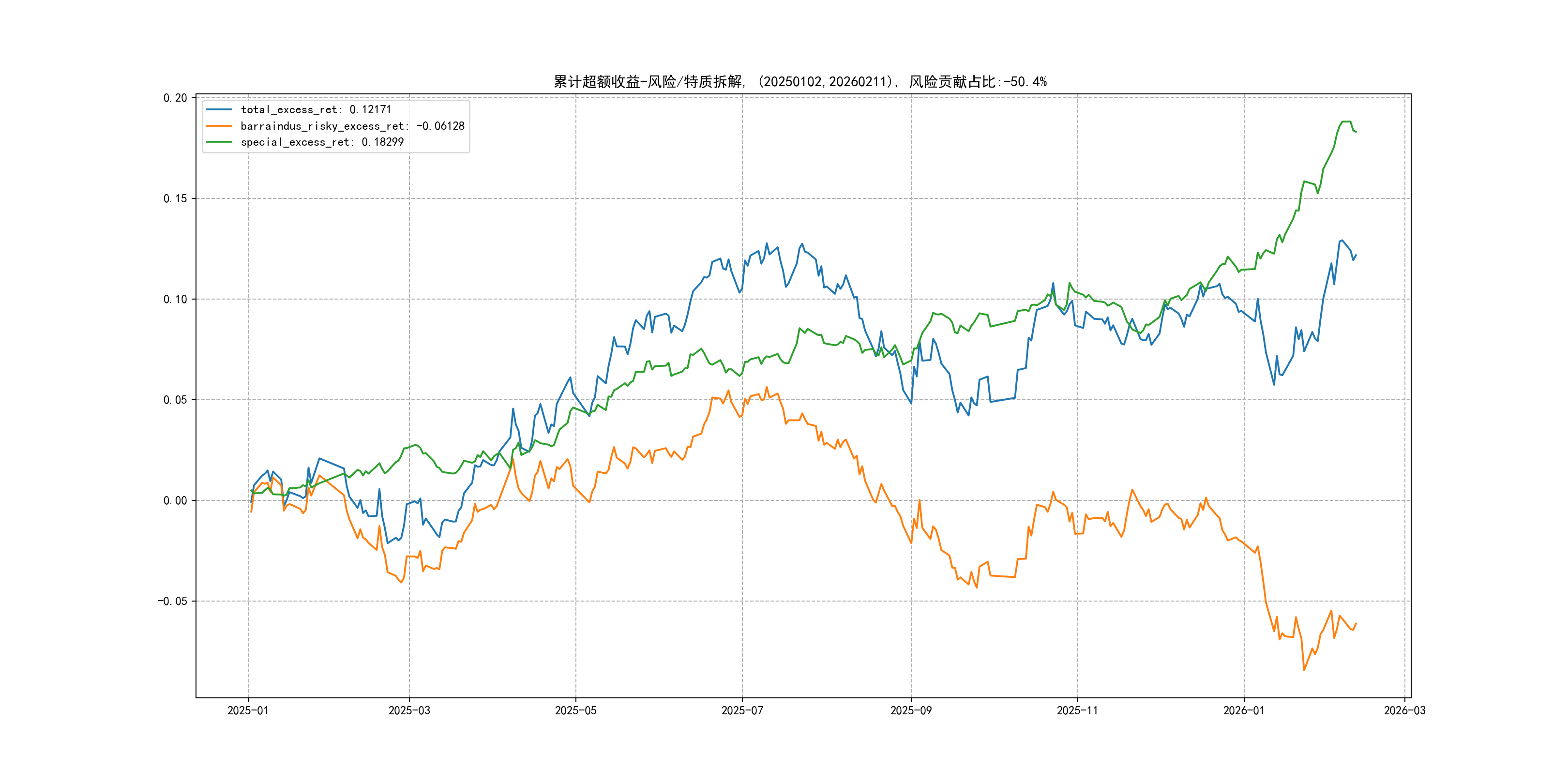Click the orange barraindus_risky_excess_ret legend line
Viewport: 1568px width, 784px height.
click(x=219, y=126)
